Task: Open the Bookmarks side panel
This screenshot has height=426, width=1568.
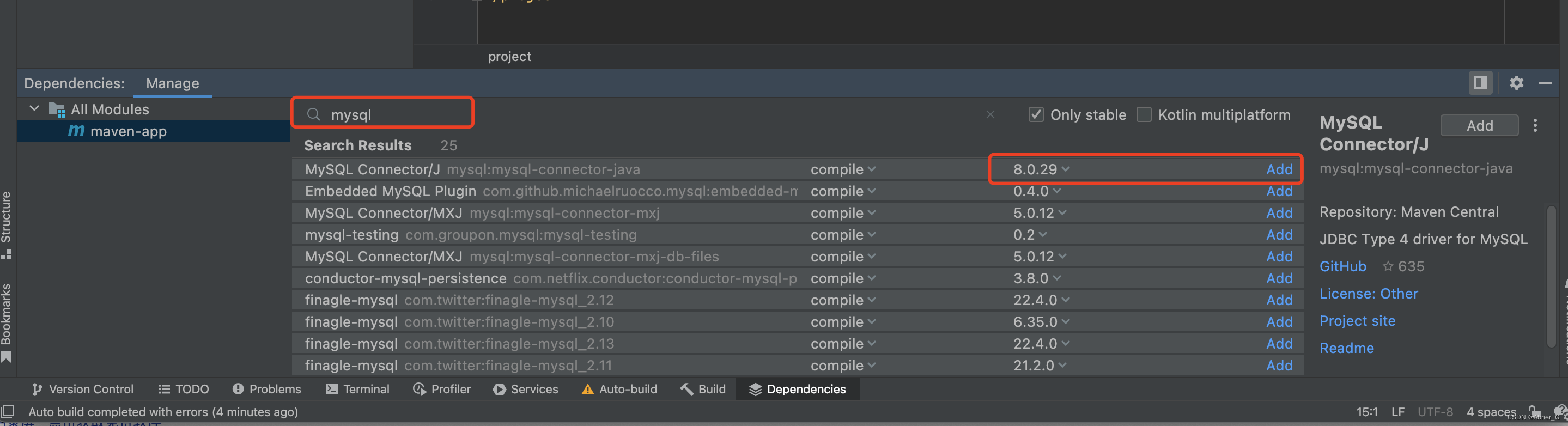Action: pos(6,322)
